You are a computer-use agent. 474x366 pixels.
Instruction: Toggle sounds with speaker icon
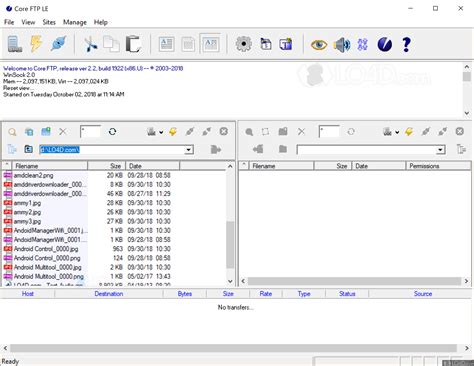coord(342,44)
